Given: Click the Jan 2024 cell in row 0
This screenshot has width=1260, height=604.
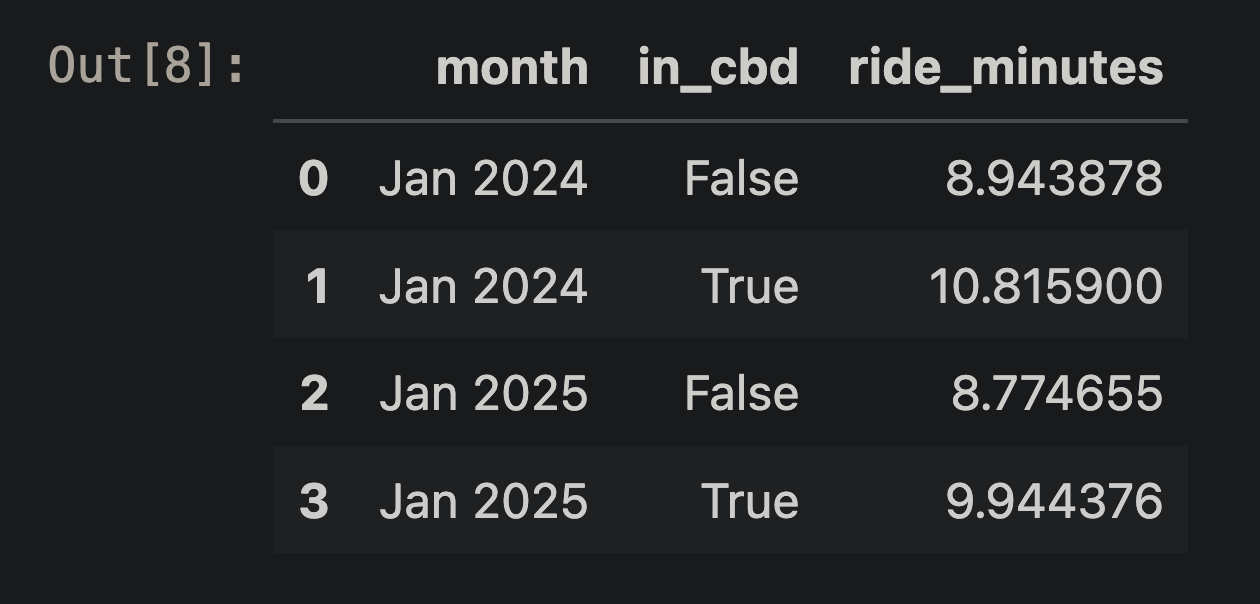Looking at the screenshot, I should (483, 179).
